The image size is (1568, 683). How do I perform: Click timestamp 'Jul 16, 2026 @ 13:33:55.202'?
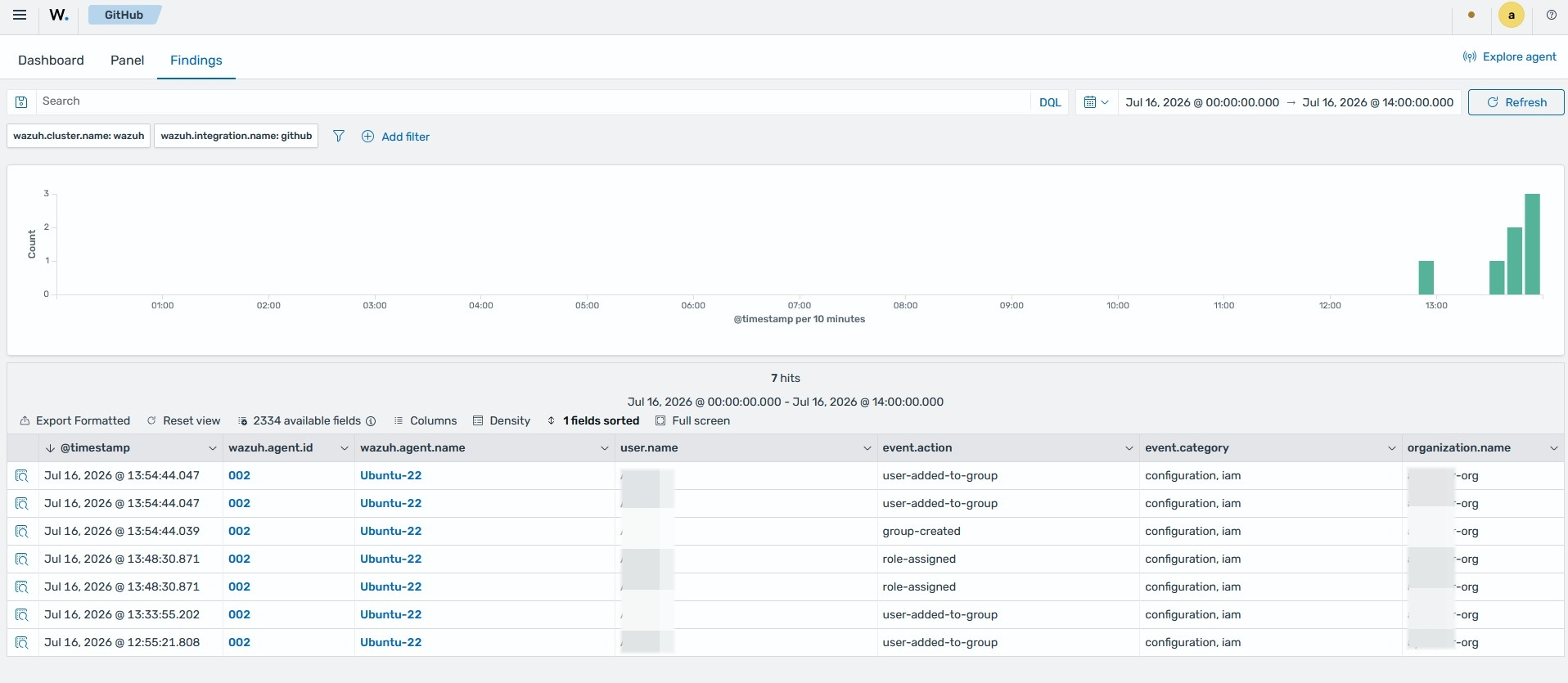click(x=122, y=614)
